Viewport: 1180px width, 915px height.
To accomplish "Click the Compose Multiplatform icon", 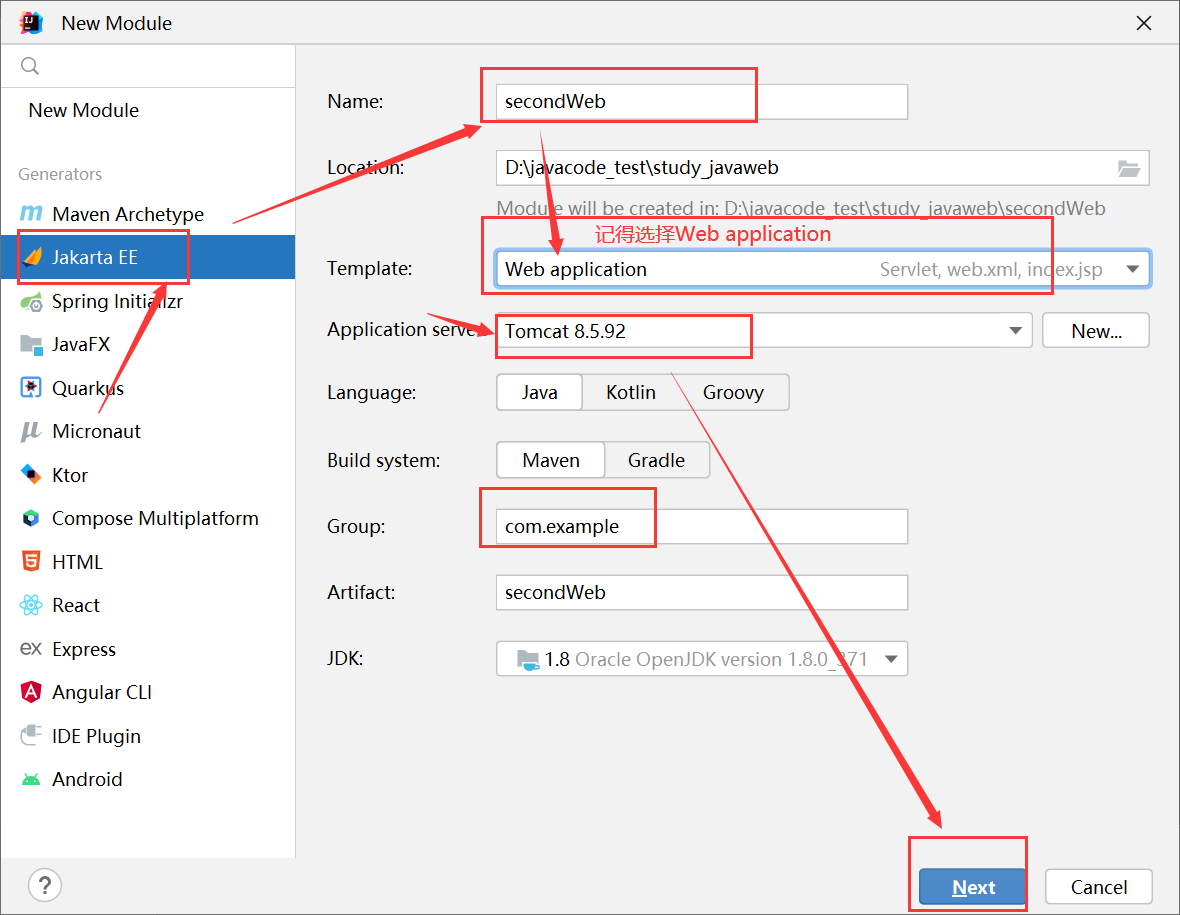I will (31, 518).
